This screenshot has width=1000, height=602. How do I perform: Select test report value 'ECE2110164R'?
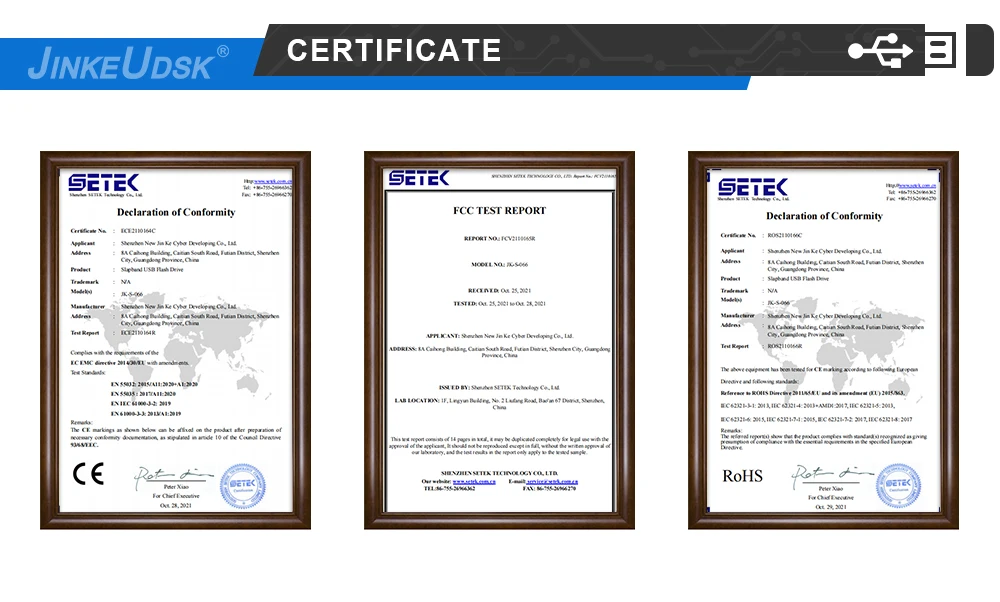click(x=138, y=333)
